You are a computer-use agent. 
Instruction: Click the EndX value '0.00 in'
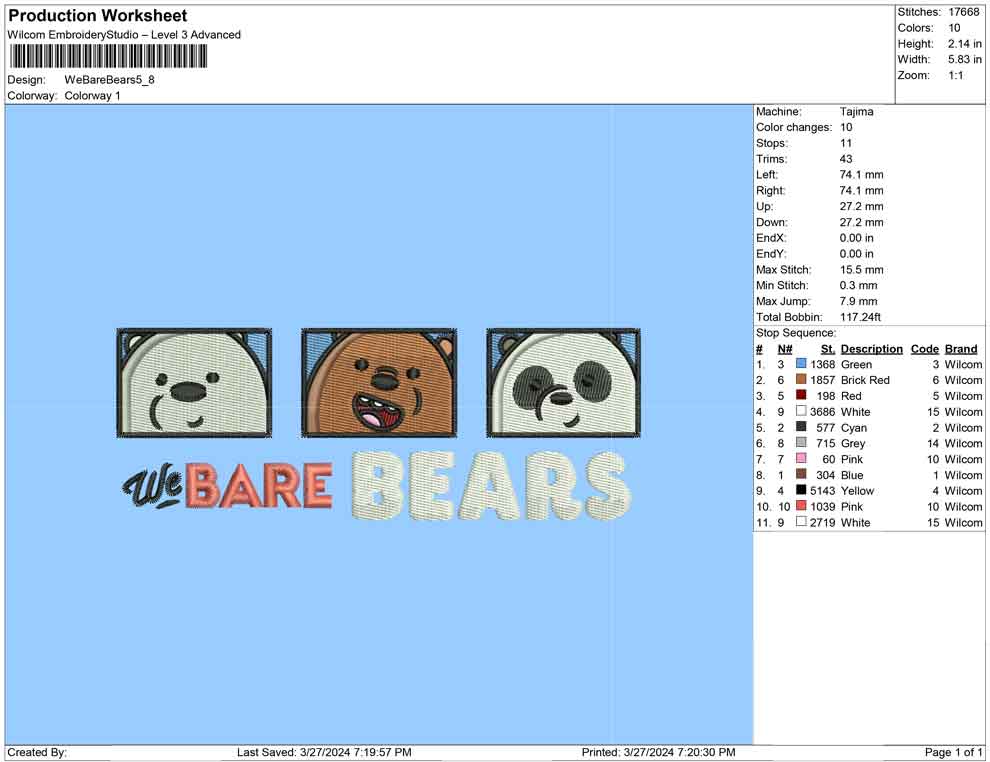pyautogui.click(x=857, y=238)
